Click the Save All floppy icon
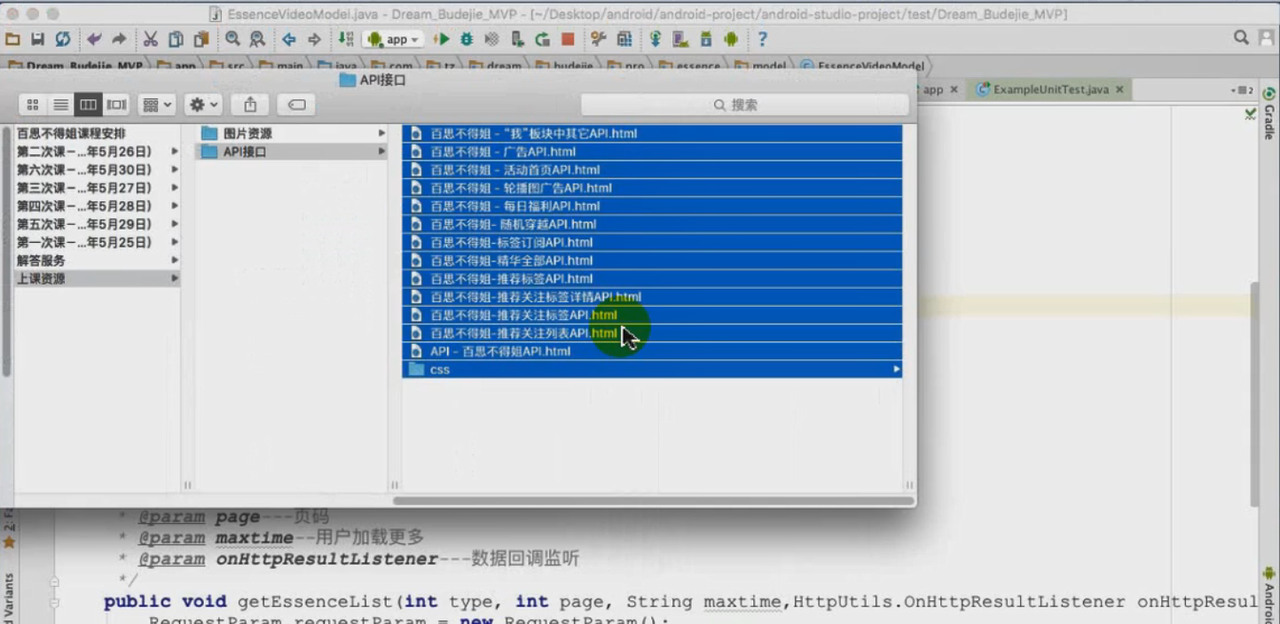 coord(38,39)
